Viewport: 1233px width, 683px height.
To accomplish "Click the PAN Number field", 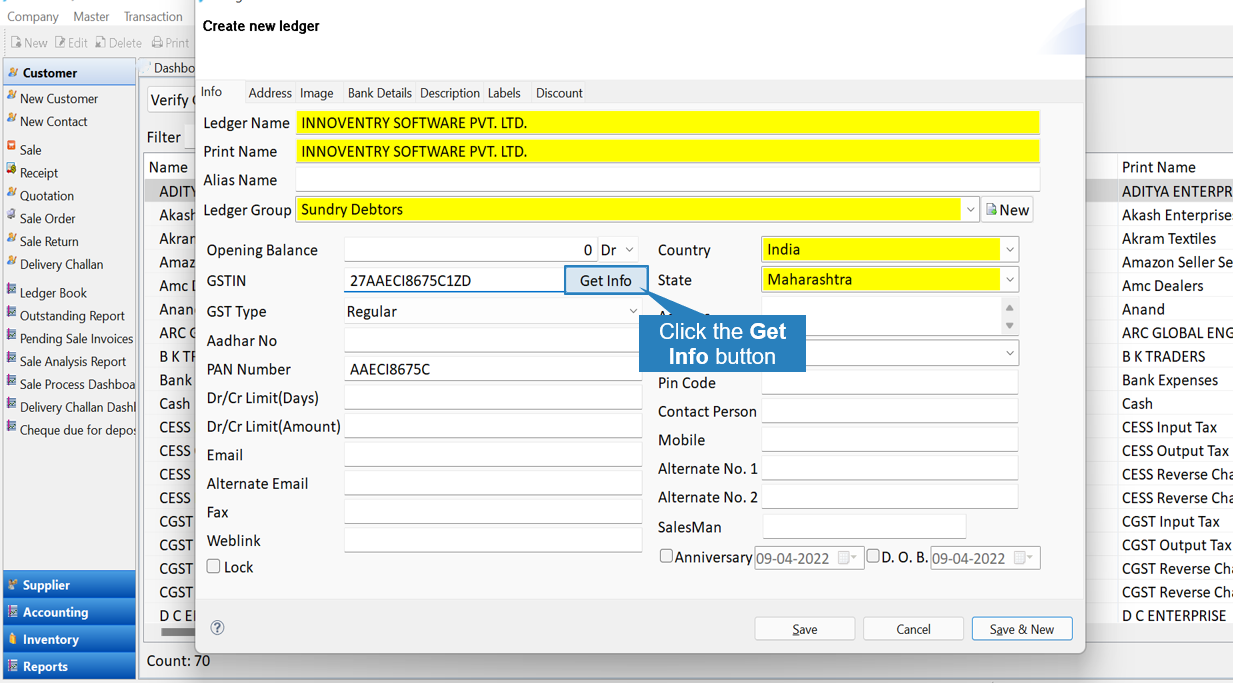I will 493,370.
